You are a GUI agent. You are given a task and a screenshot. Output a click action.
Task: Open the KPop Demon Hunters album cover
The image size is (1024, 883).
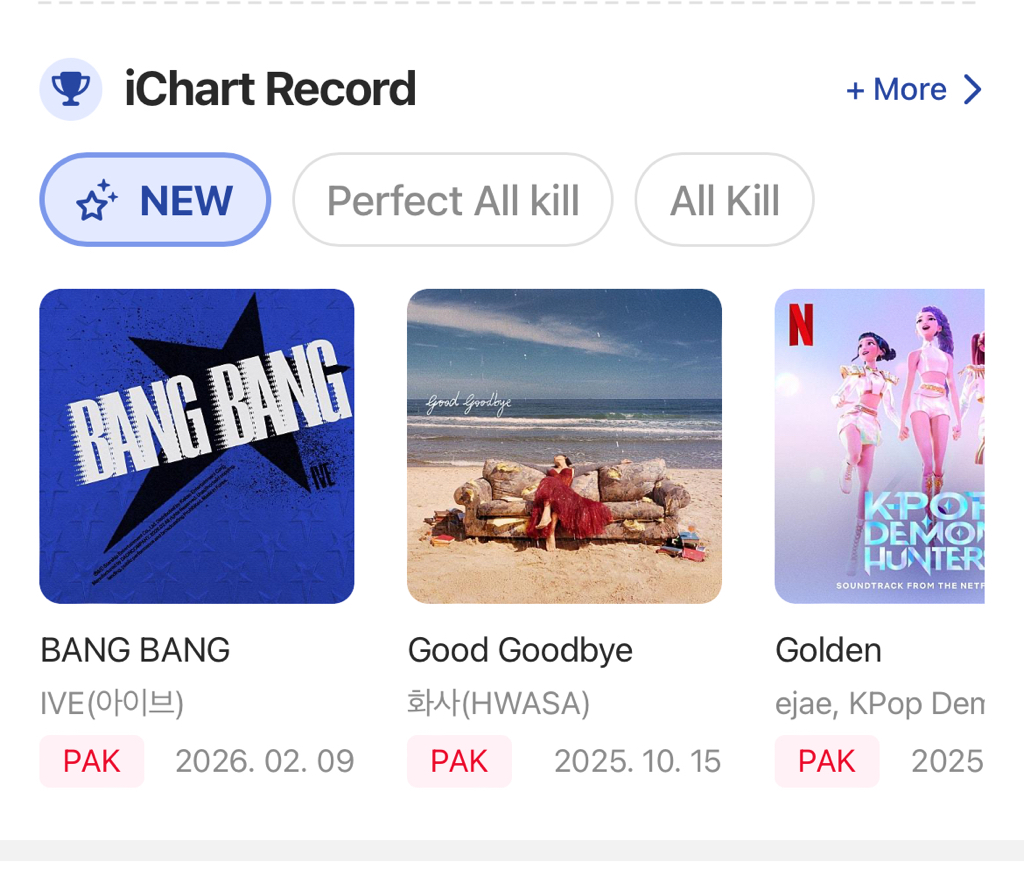click(879, 446)
